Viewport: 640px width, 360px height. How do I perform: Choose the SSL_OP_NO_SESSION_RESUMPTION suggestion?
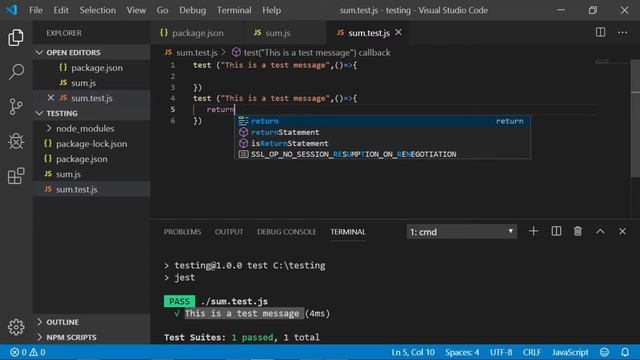pos(382,154)
